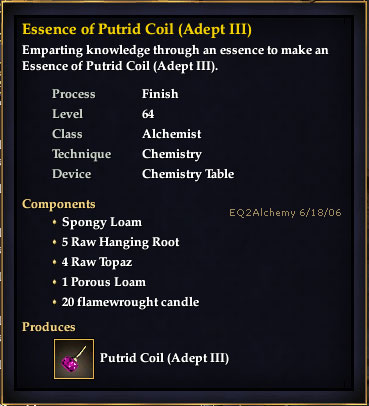Select the 4 Raw Topaz component
This screenshot has height=406, width=369.
click(97, 262)
